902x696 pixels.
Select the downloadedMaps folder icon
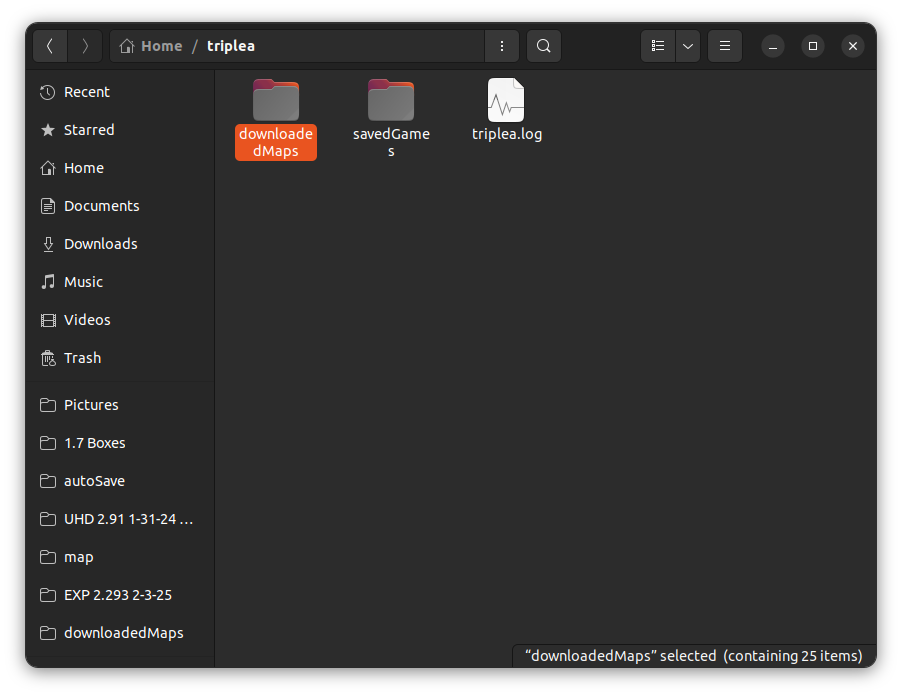click(276, 100)
